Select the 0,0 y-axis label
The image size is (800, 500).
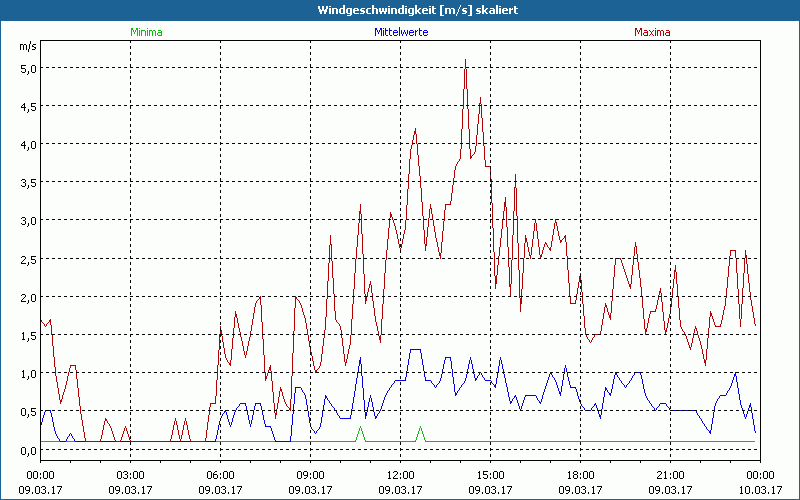(x=26, y=450)
